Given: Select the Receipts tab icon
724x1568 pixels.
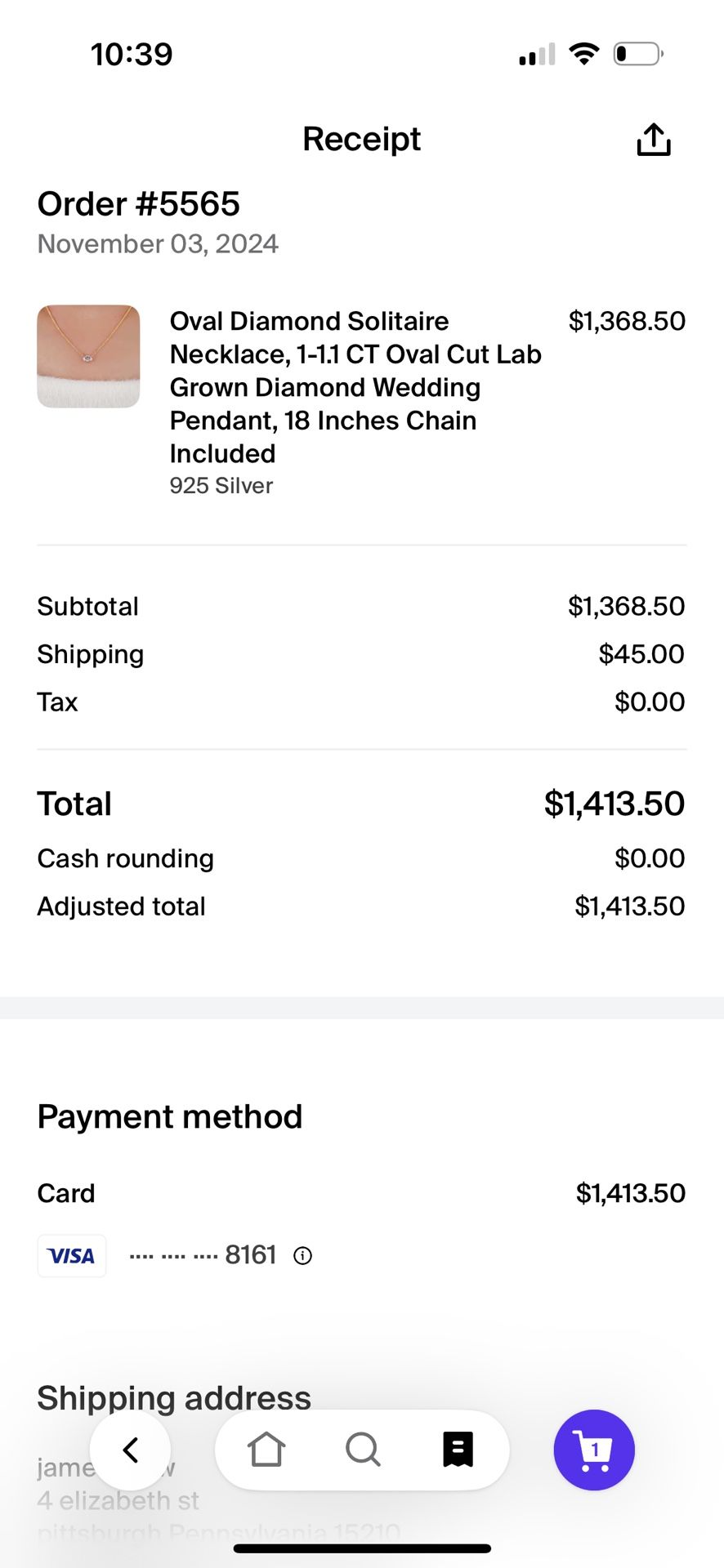Looking at the screenshot, I should (458, 1450).
